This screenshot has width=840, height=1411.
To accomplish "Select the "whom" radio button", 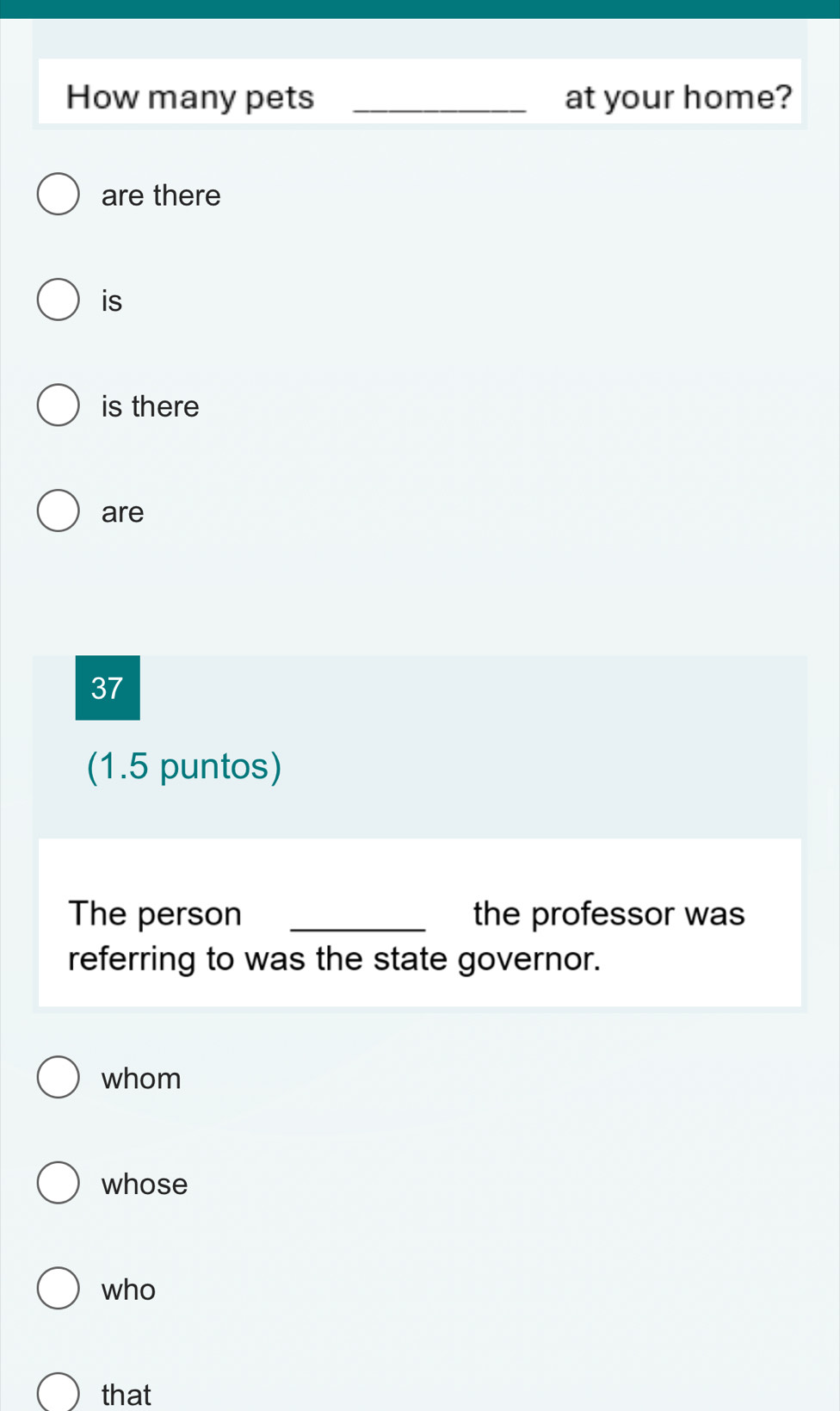I will [x=58, y=1078].
